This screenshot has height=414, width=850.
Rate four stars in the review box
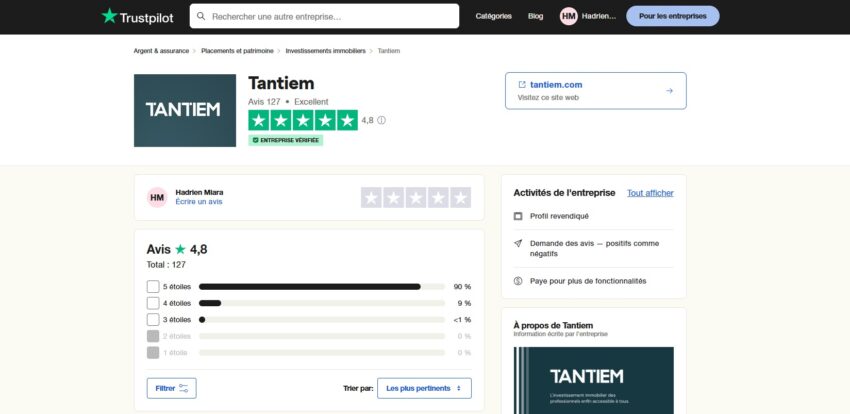coord(438,198)
